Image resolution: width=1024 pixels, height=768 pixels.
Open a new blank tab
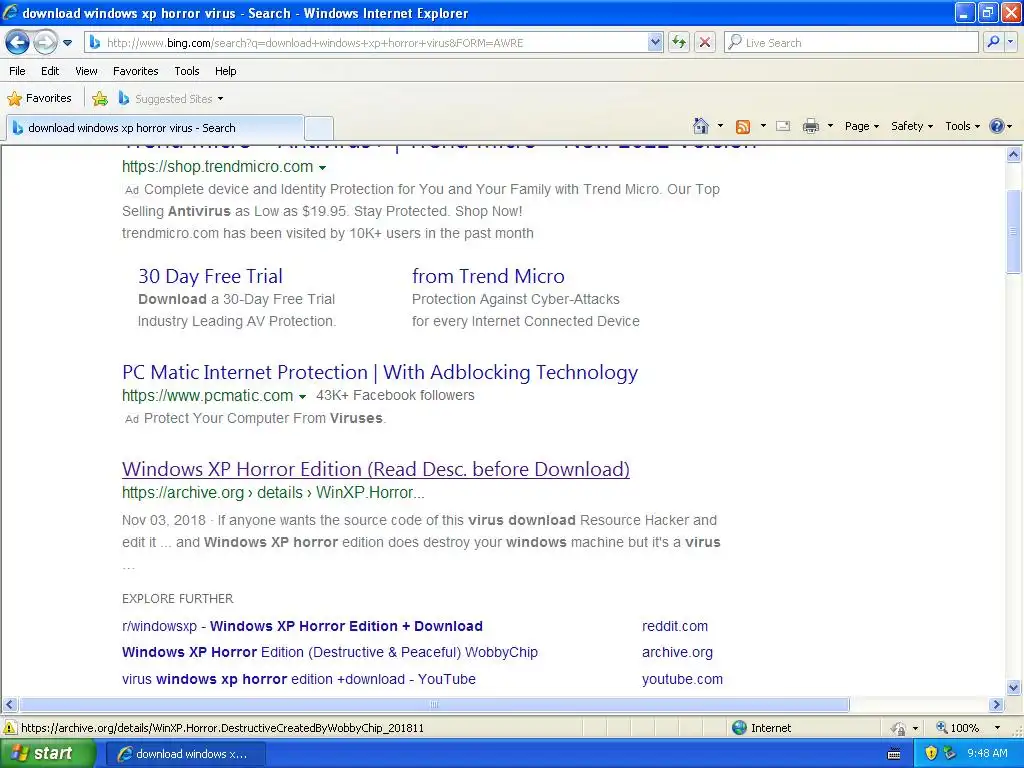[319, 128]
